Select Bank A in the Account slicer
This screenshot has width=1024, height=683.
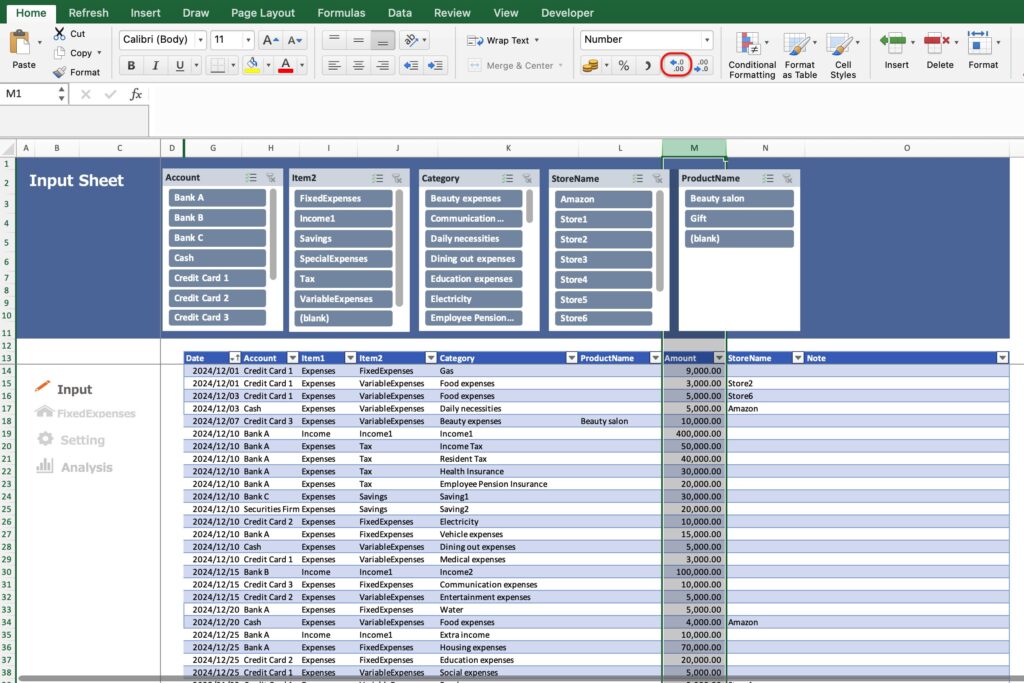(x=216, y=197)
